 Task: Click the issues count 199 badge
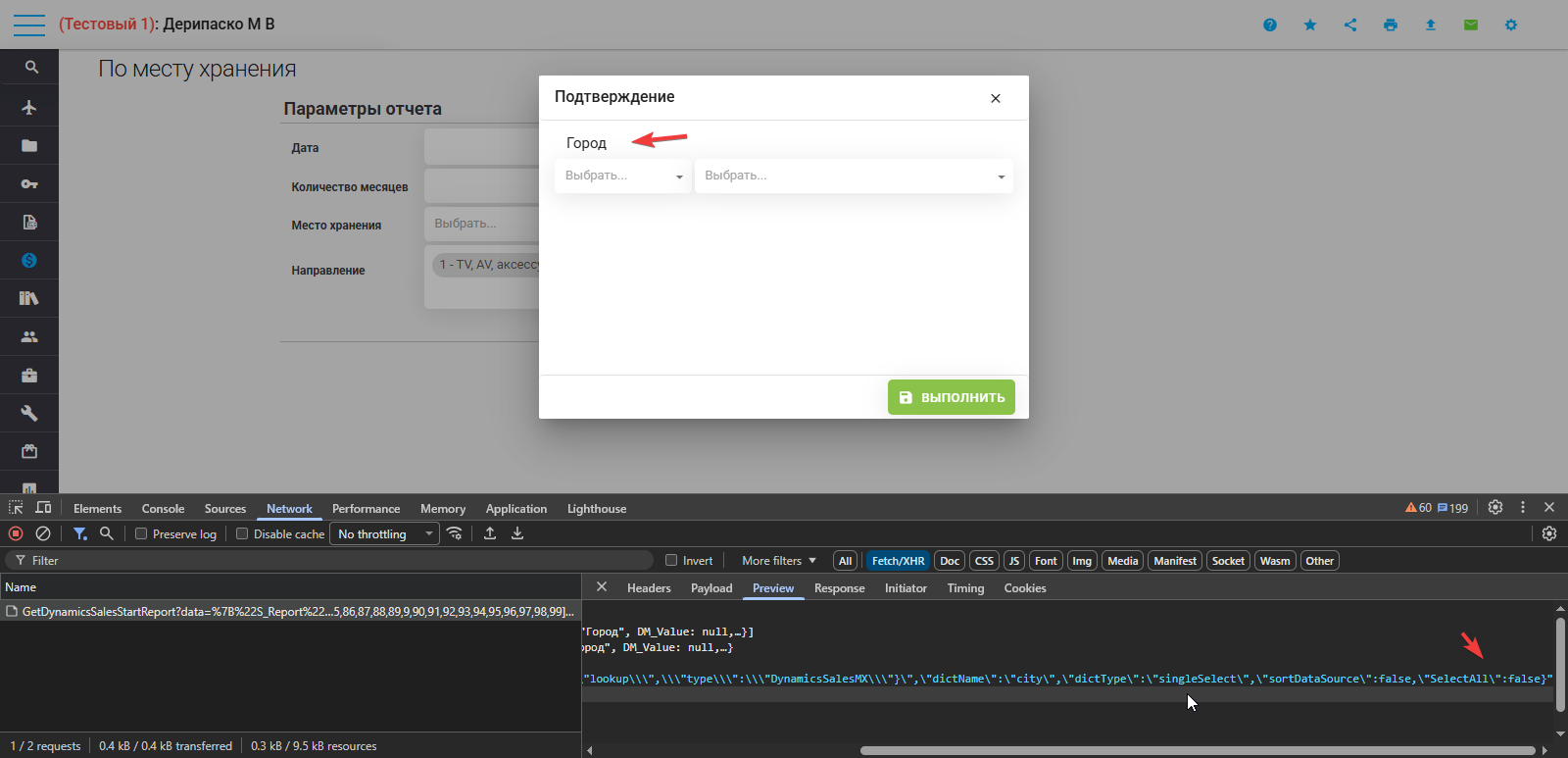(1453, 508)
